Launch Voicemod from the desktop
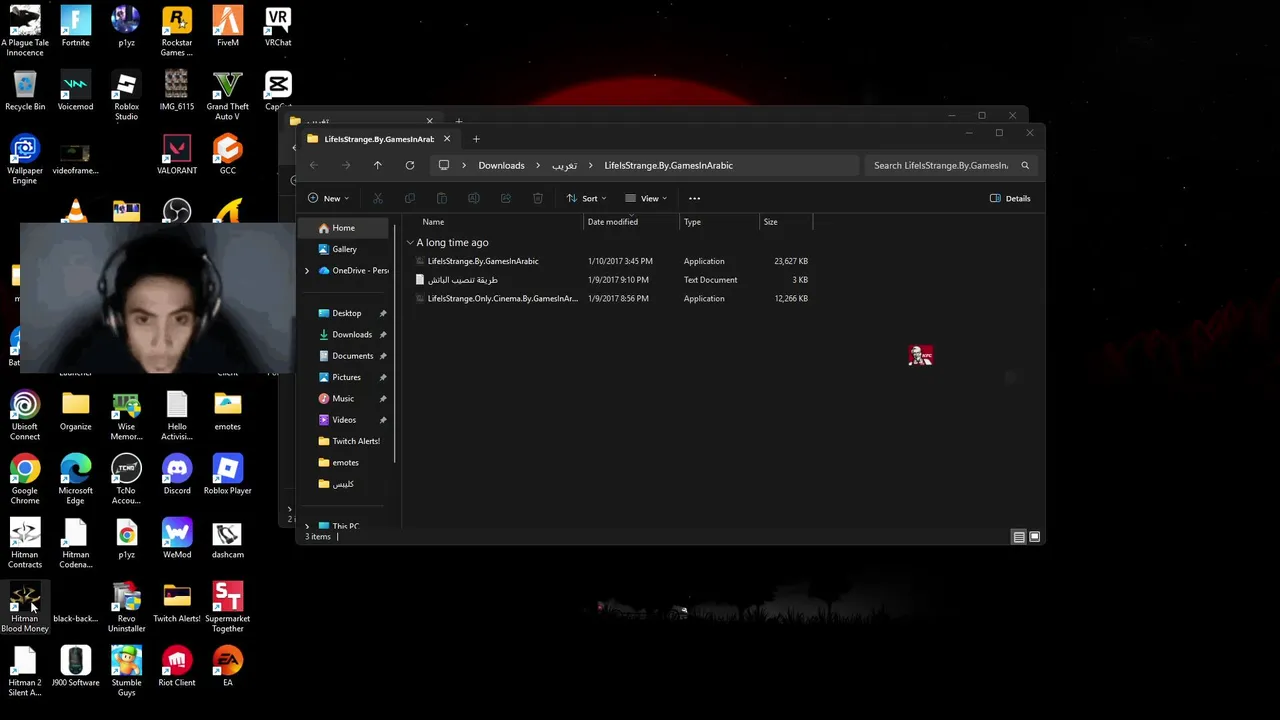The image size is (1280, 720). click(x=75, y=91)
